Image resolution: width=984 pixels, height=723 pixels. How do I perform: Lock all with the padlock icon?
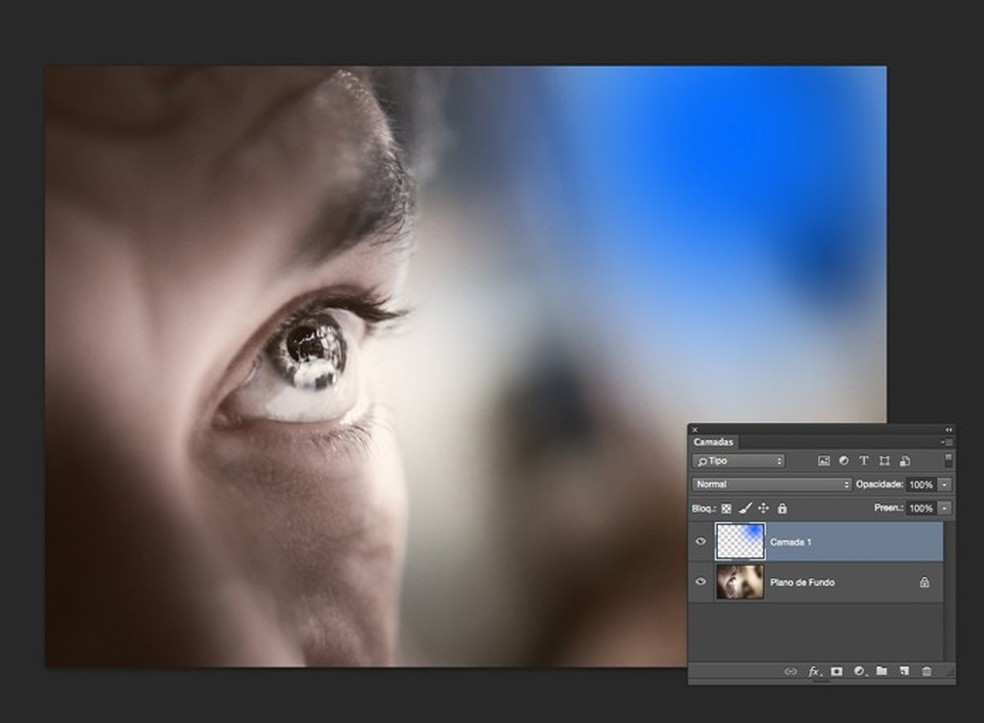[782, 508]
